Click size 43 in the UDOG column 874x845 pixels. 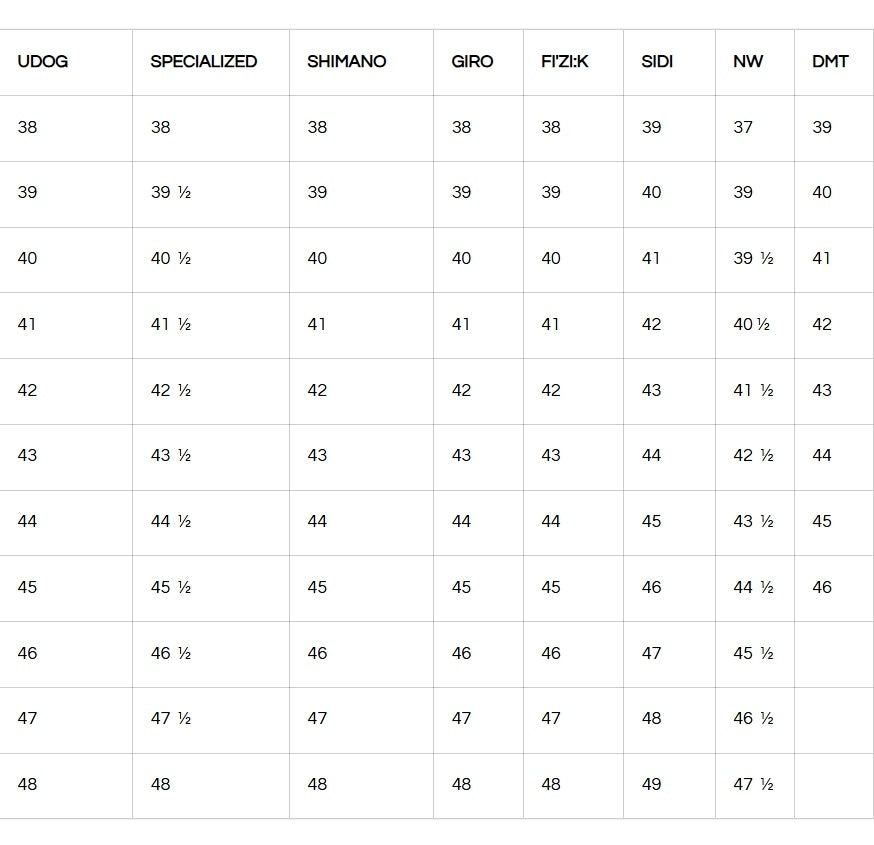[x=27, y=456]
